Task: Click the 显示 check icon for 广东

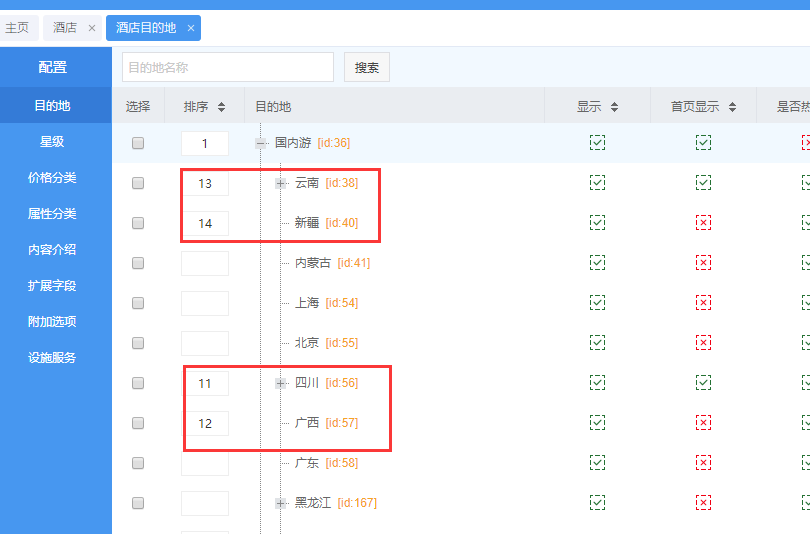Action: click(597, 463)
